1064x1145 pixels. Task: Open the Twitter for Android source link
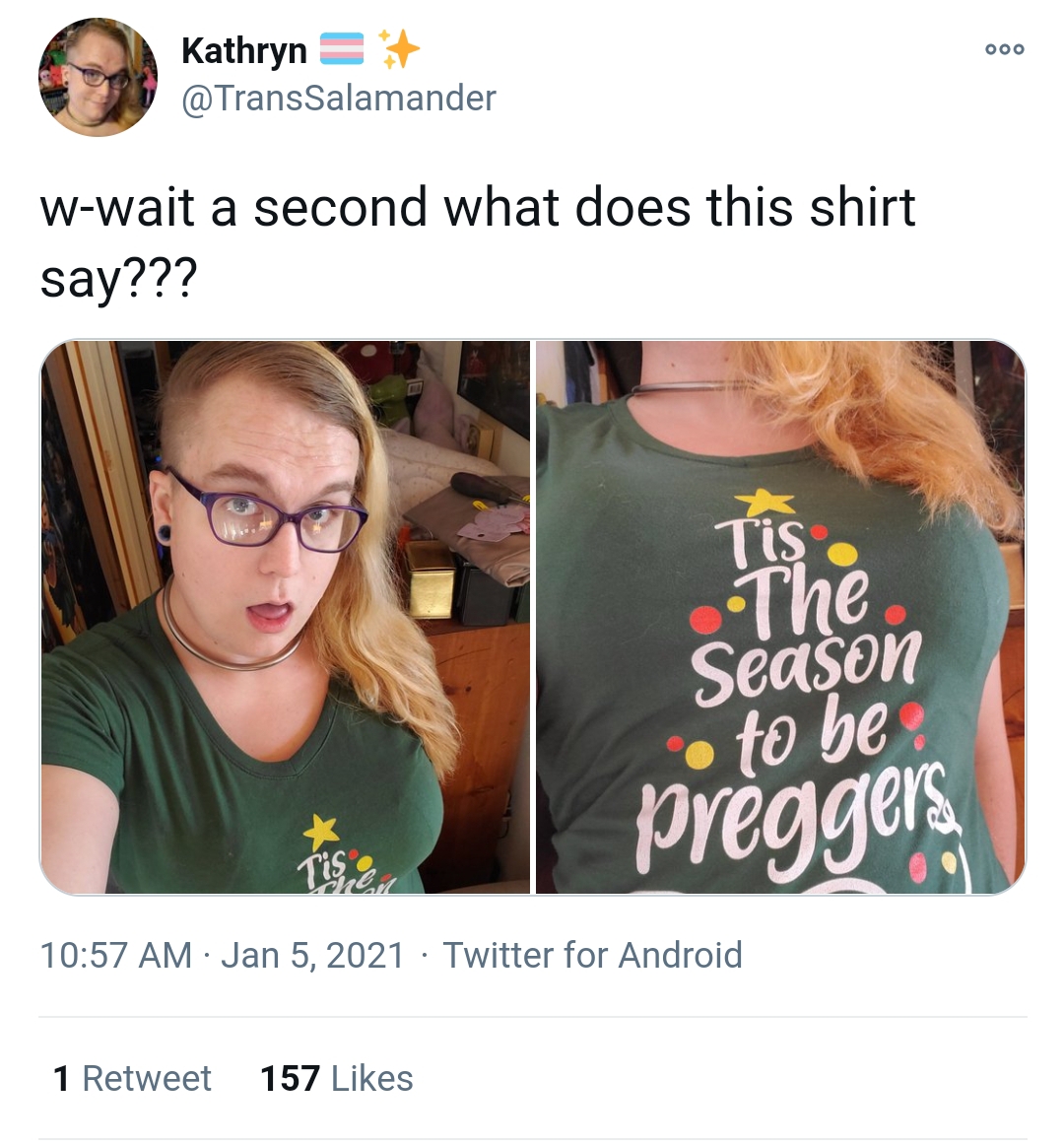592,955
